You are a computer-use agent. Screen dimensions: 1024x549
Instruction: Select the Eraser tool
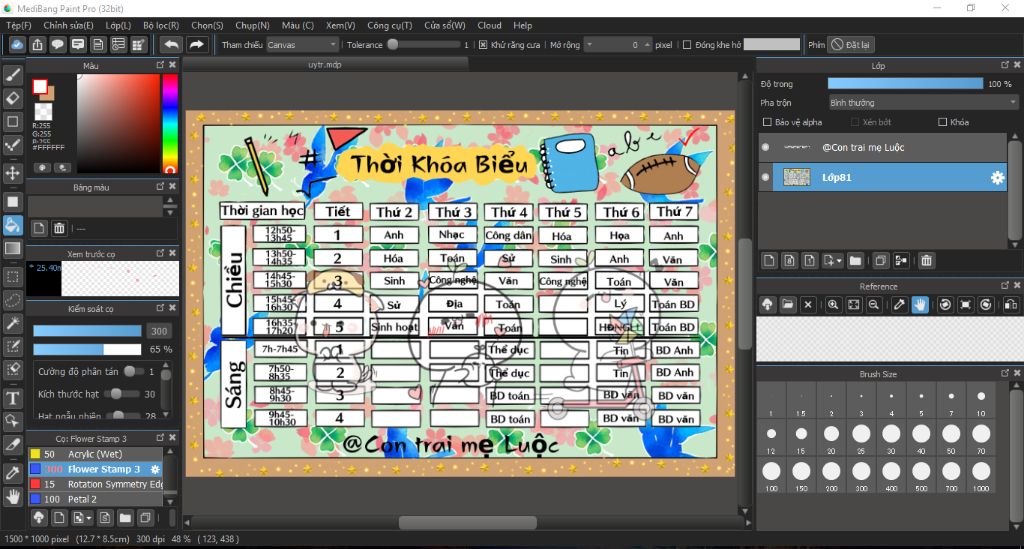click(x=12, y=99)
